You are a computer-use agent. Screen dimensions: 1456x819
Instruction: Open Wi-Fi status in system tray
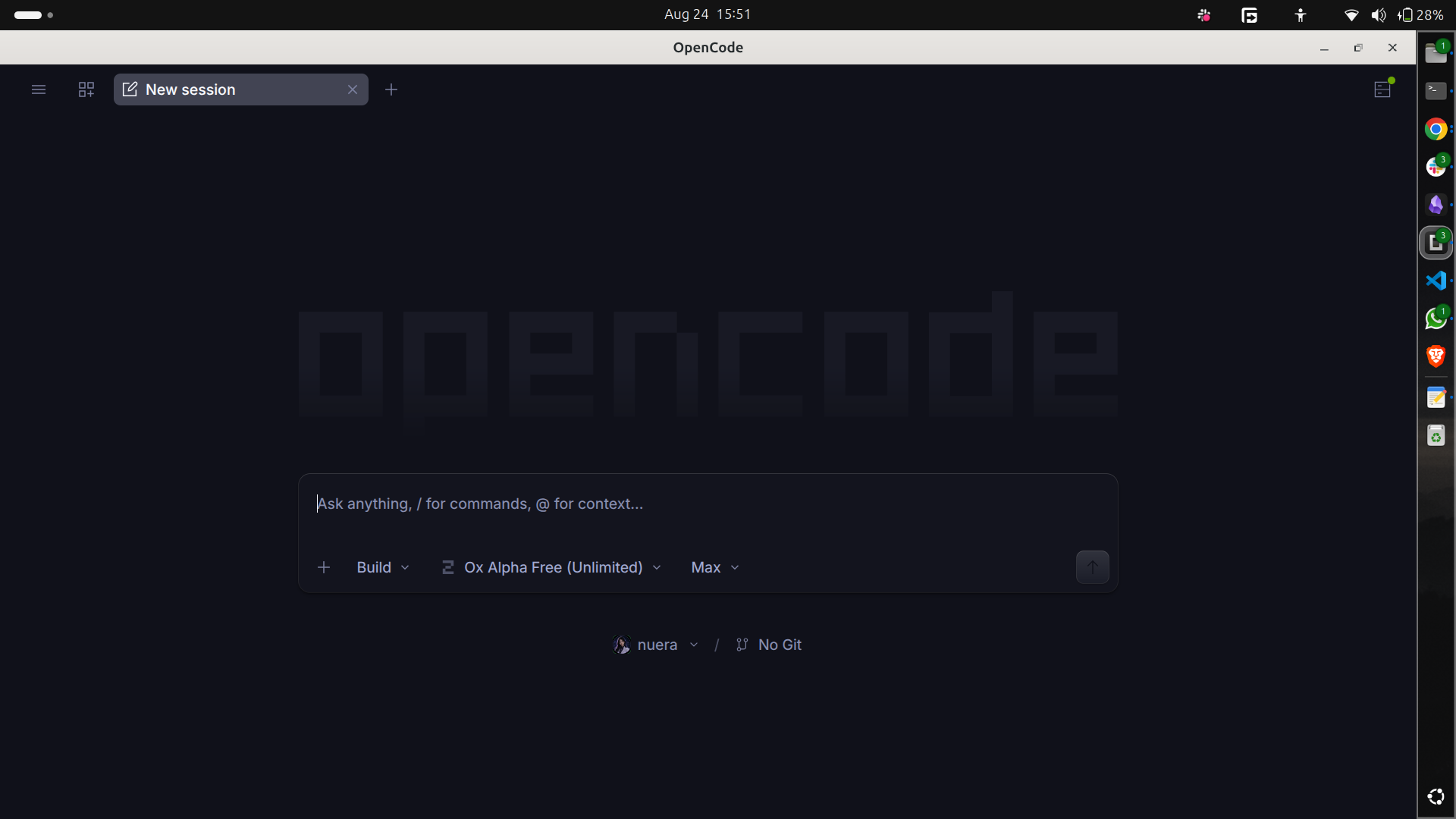[1351, 15]
